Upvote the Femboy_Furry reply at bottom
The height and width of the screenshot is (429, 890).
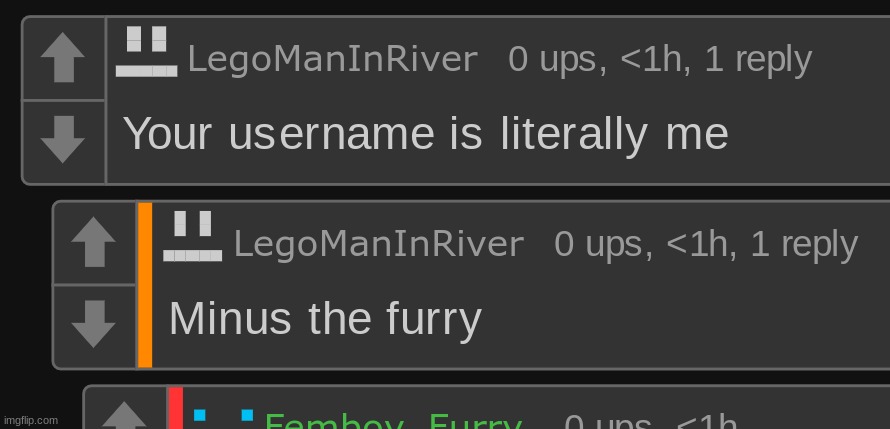pos(124,415)
